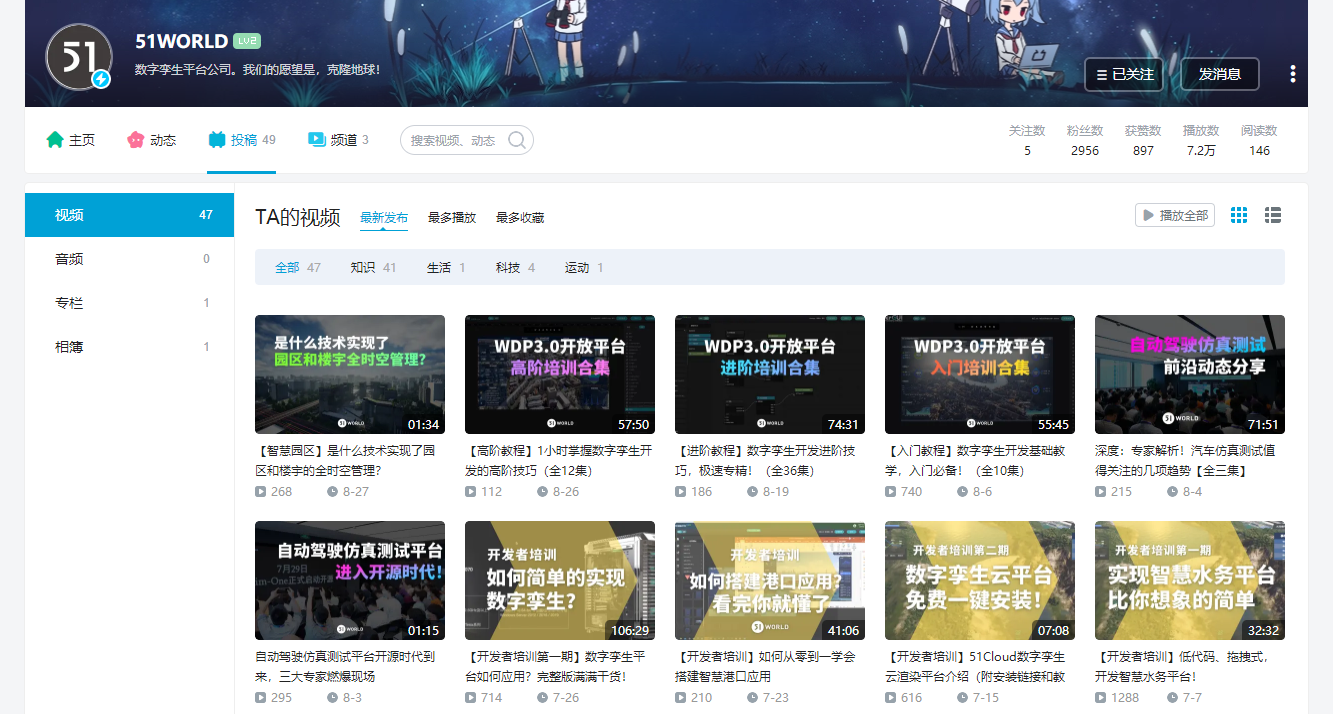Switch to list view layout
Viewport: 1333px width, 714px height.
click(x=1273, y=215)
